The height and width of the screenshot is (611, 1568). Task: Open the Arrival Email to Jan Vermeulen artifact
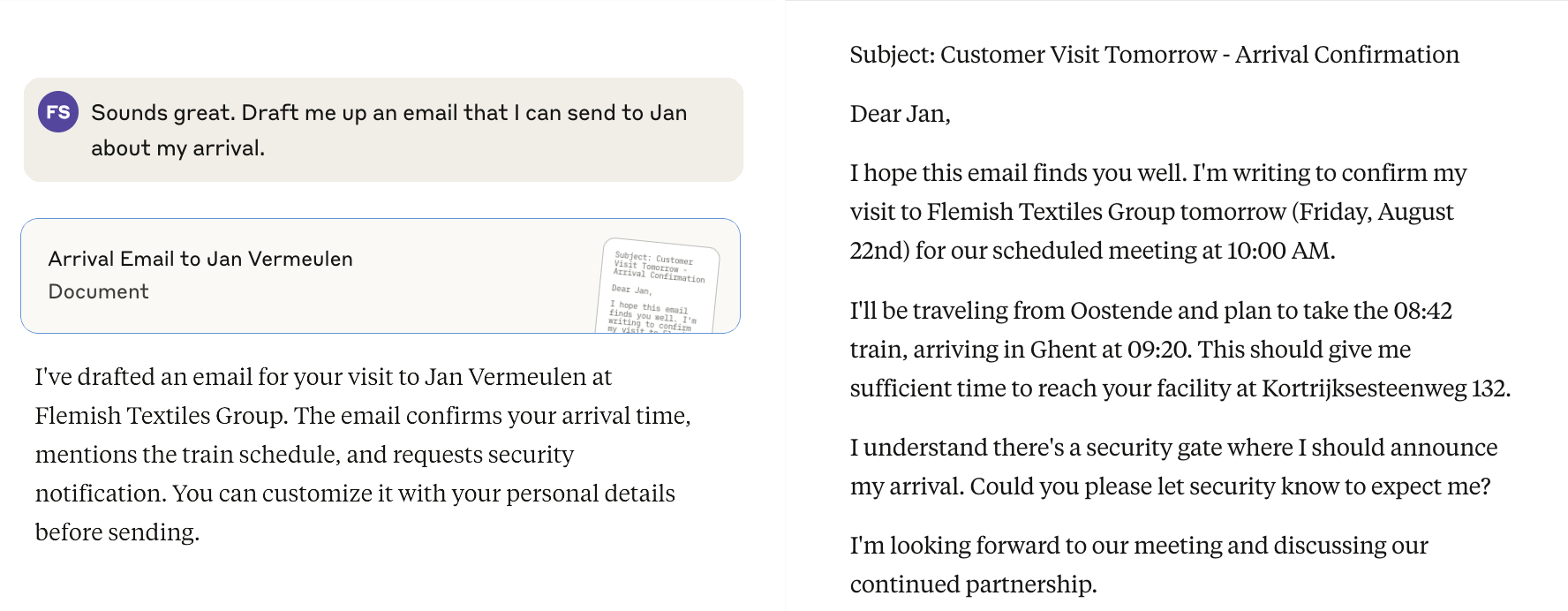tap(383, 275)
